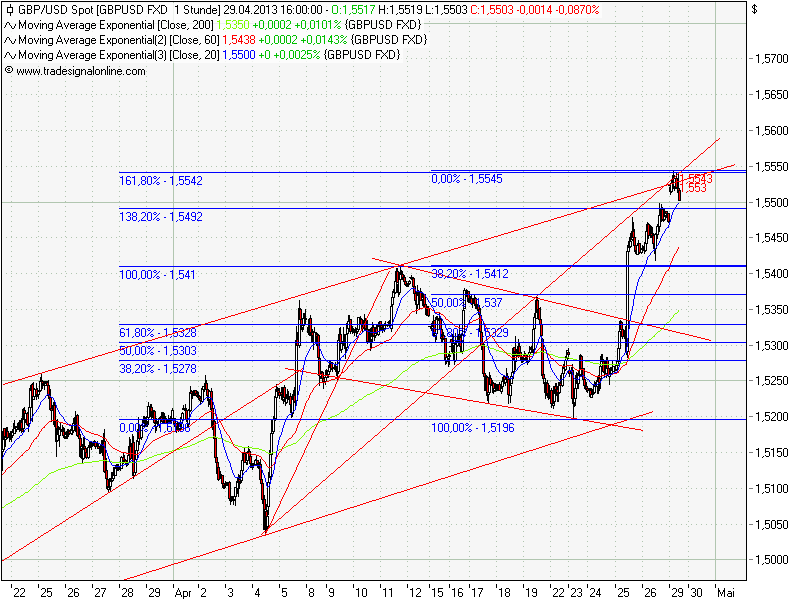Image resolution: width=800 pixels, height=600 pixels.
Task: Click 1,5250 on the price axis
Action: (771, 381)
